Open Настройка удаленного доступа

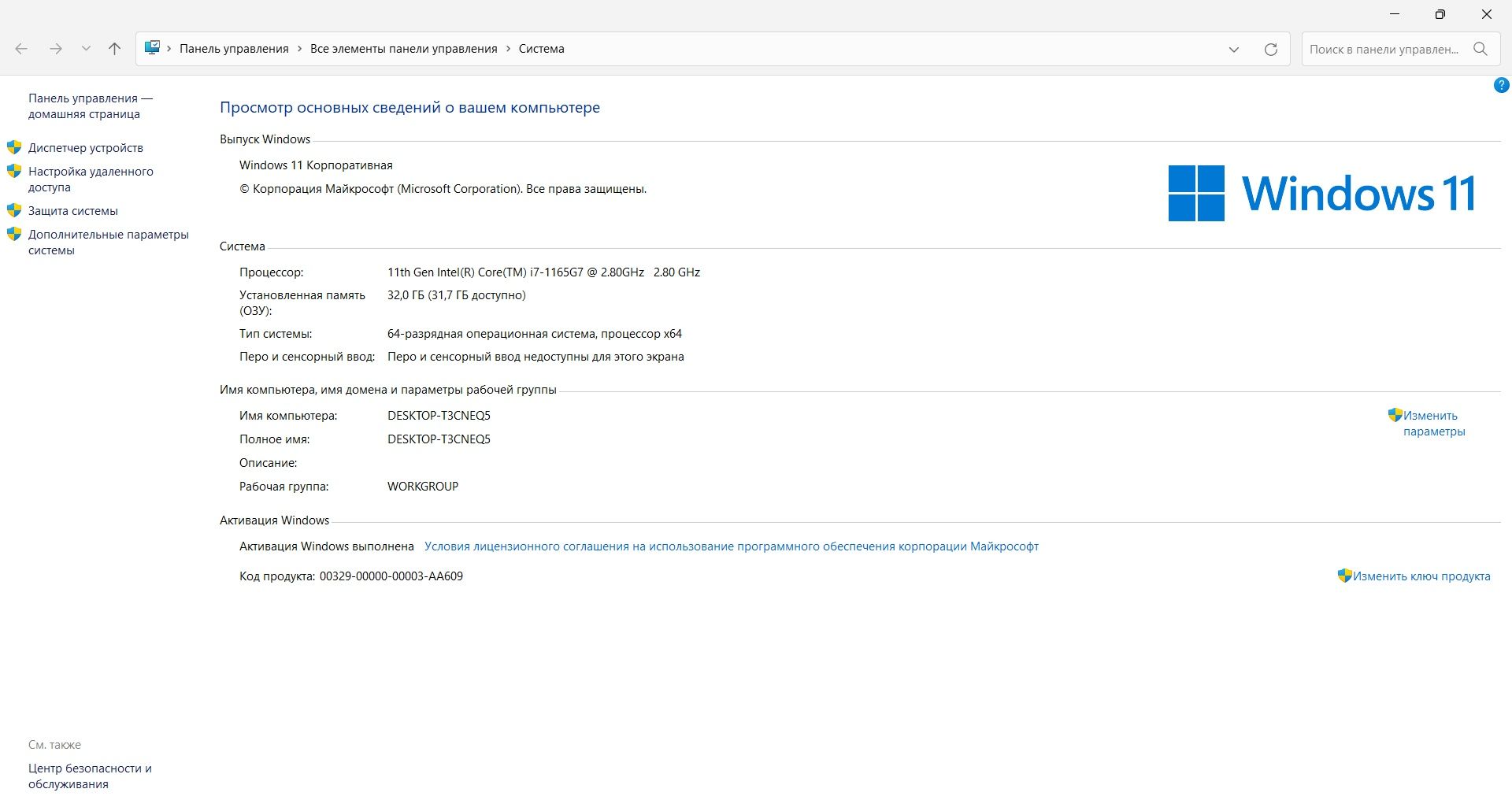click(x=91, y=180)
